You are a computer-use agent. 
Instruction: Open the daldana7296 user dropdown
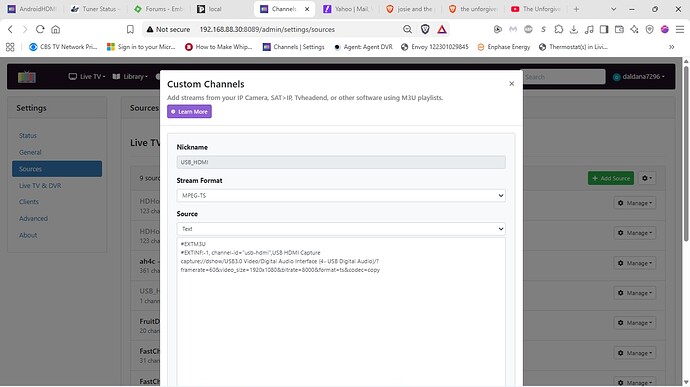click(639, 77)
